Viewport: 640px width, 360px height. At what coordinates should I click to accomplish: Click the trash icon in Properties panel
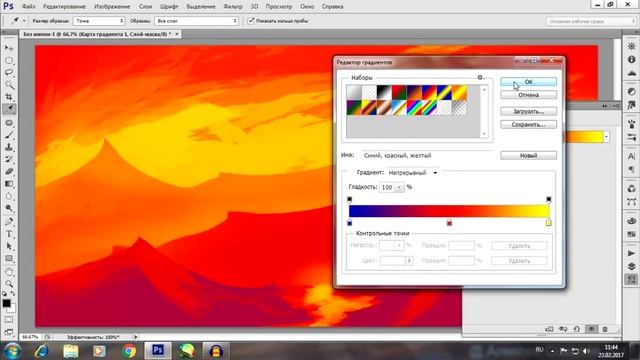(605, 329)
